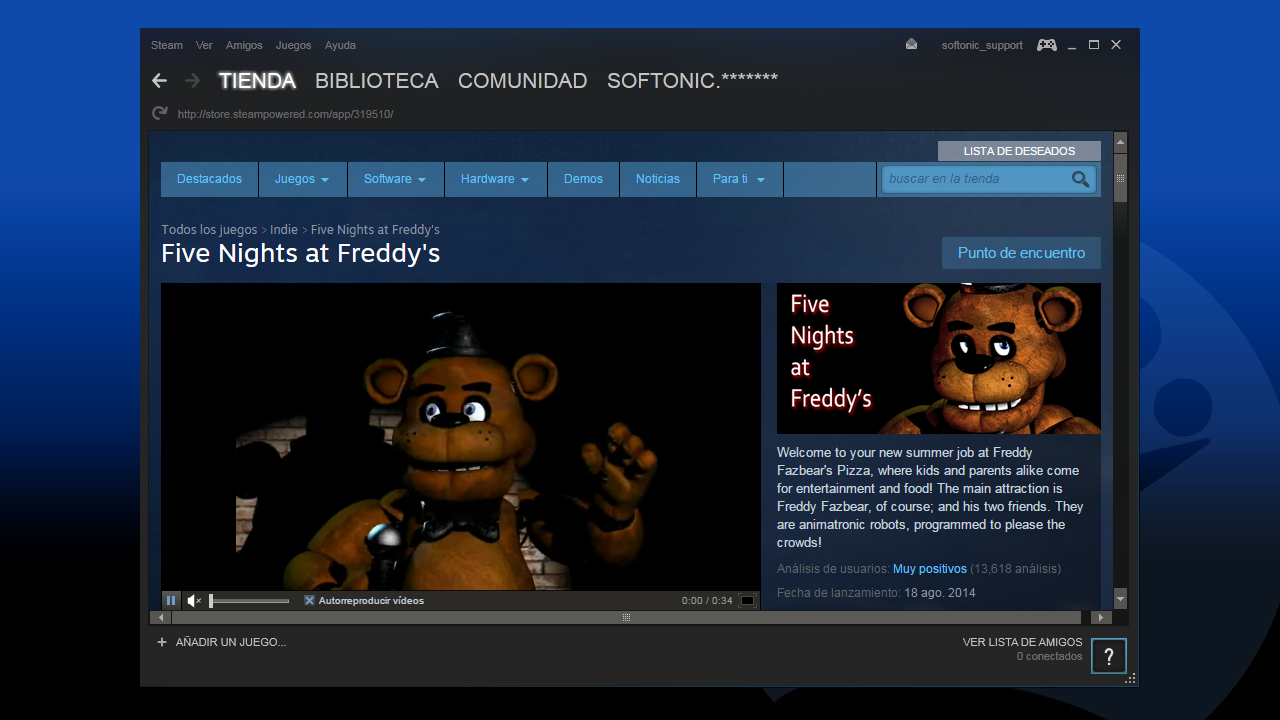Click the scroll down arrow

tap(1120, 600)
